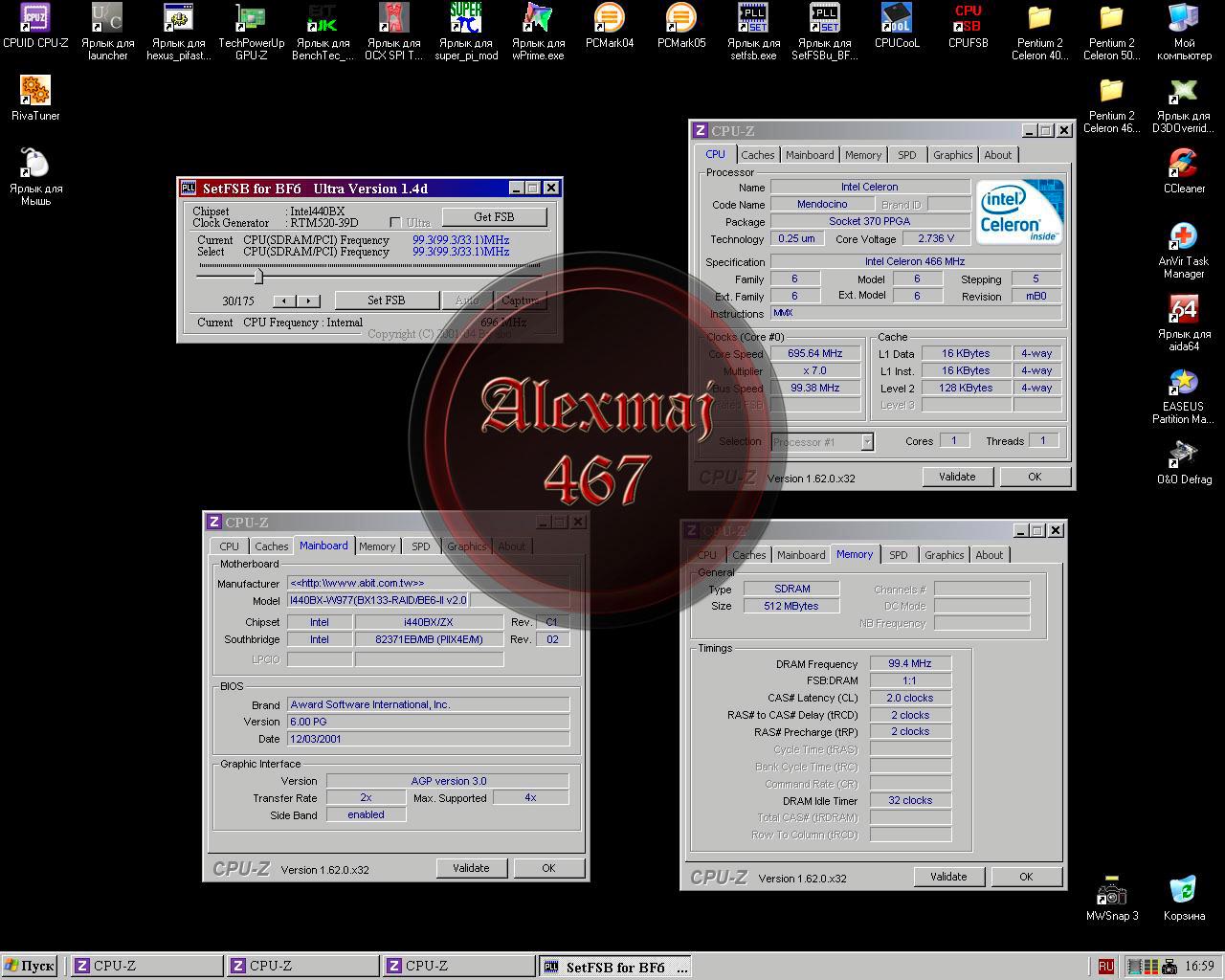Launch RivaTuner from the desktop
Image resolution: width=1225 pixels, height=980 pixels.
click(35, 90)
